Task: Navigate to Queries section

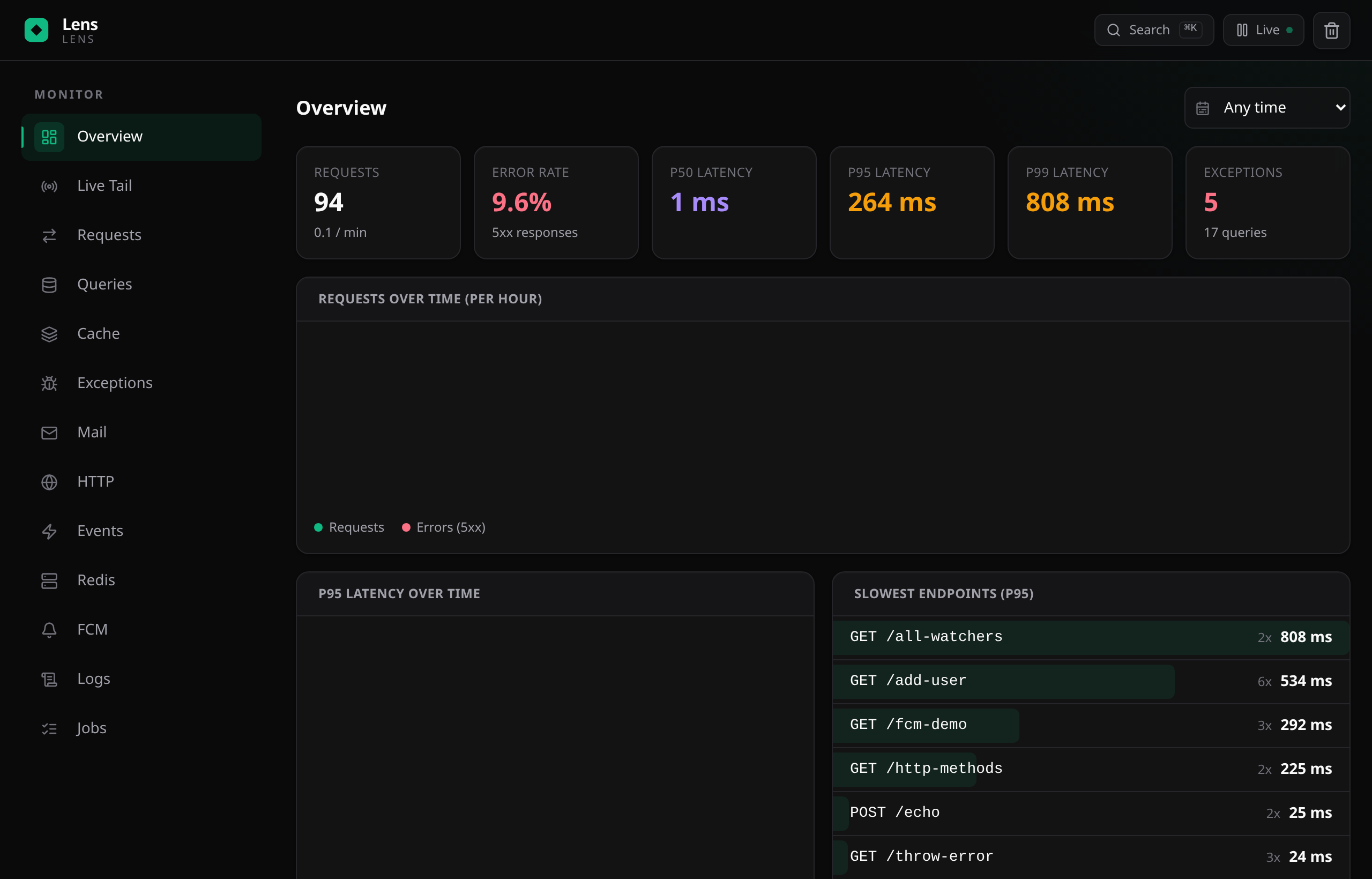Action: coord(141,285)
